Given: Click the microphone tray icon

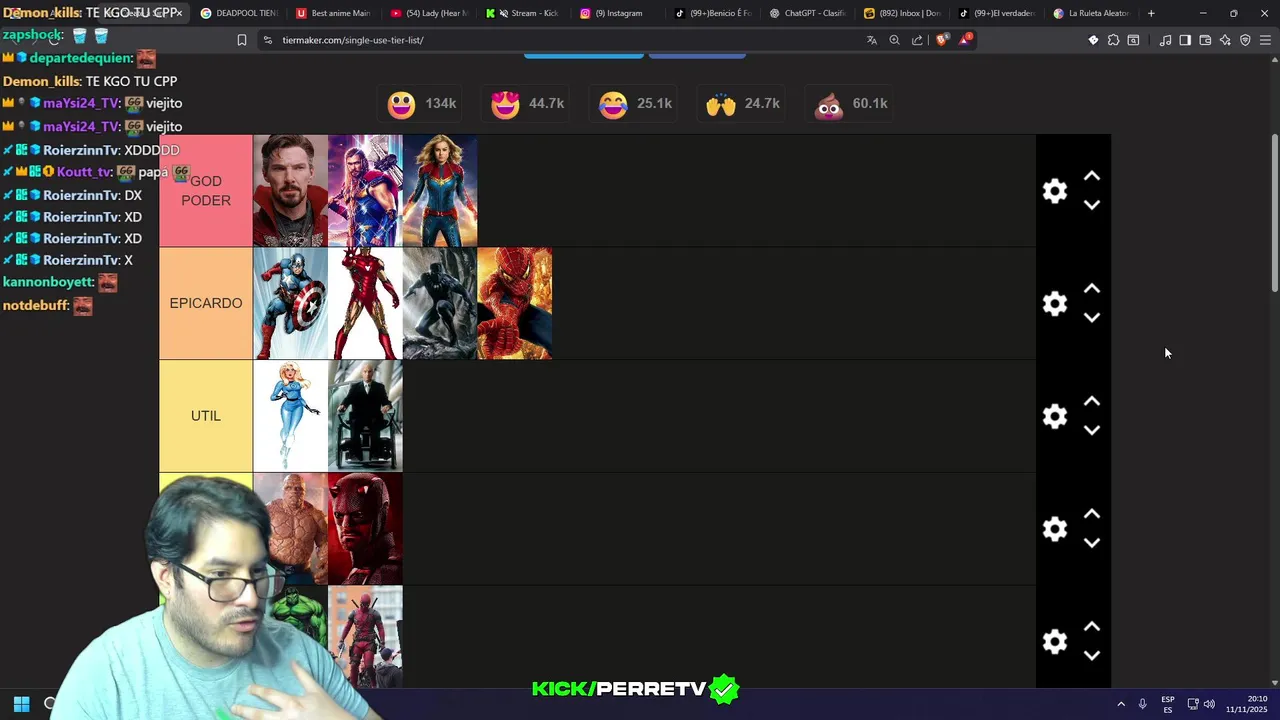Looking at the screenshot, I should coord(1142,704).
